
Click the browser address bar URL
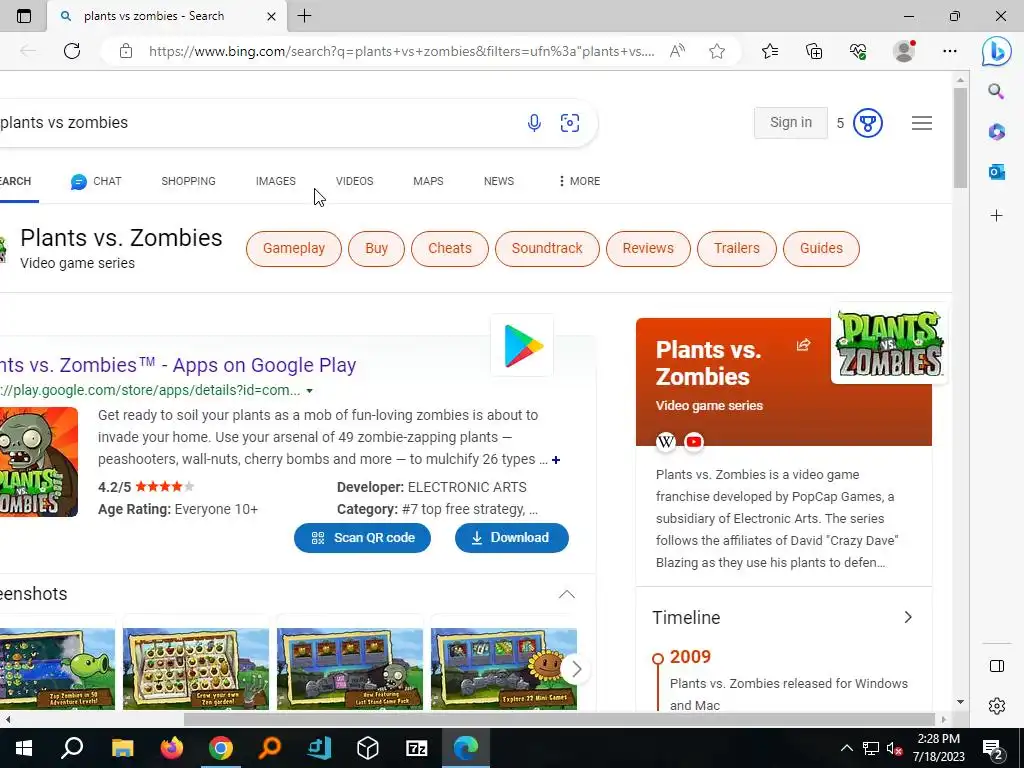point(401,51)
